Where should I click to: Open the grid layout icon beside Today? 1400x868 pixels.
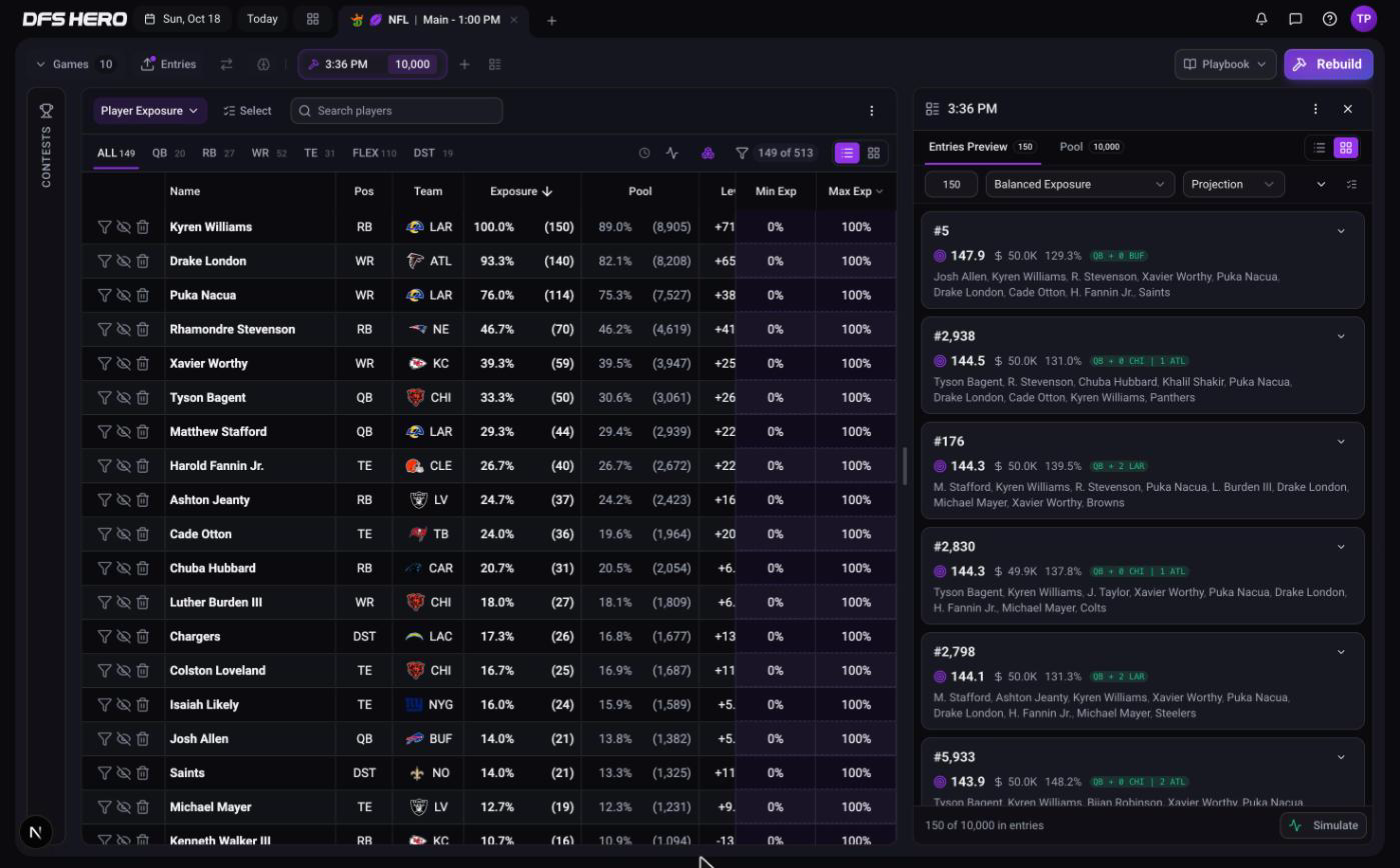(x=313, y=19)
